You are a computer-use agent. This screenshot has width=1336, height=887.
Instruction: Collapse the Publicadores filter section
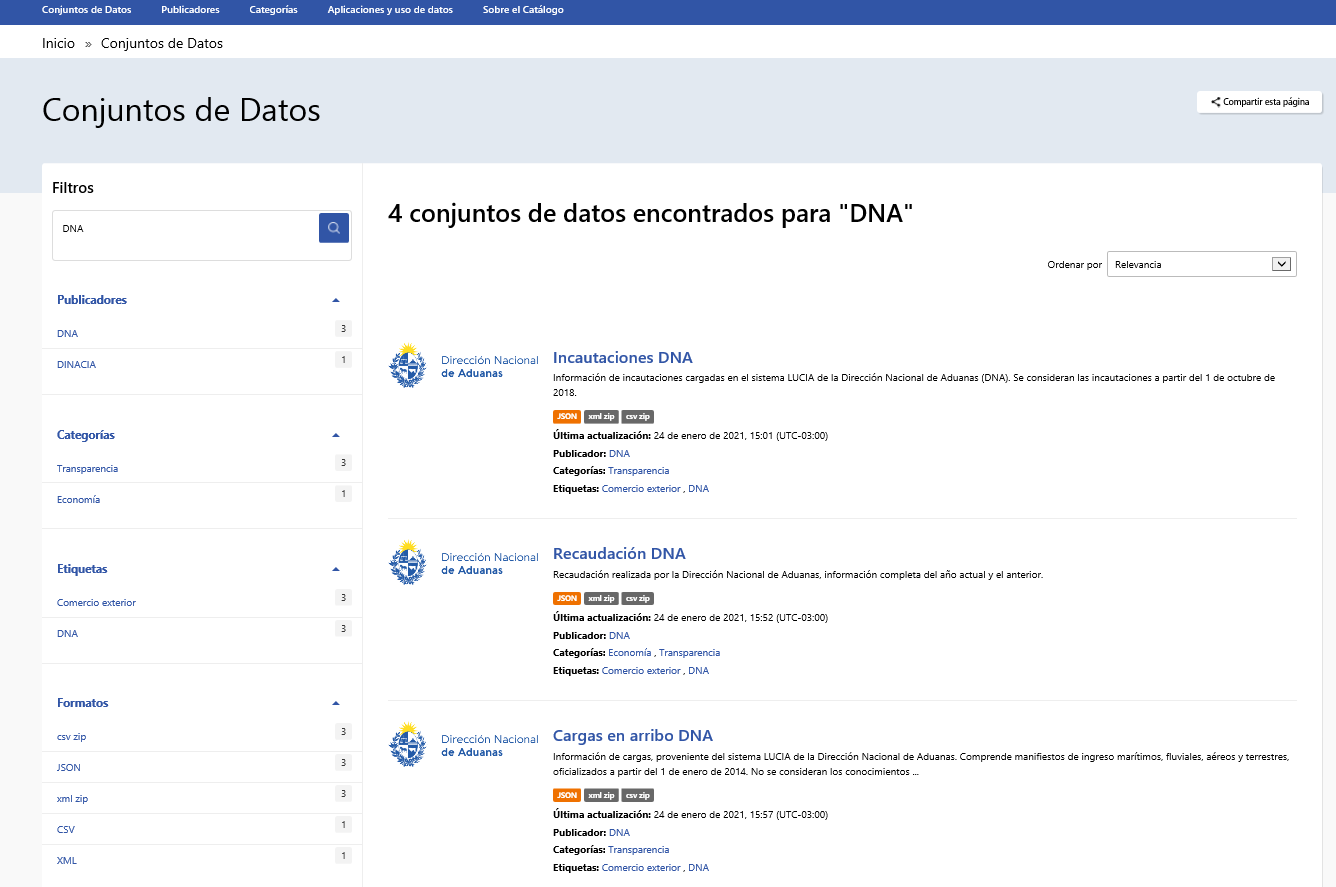(x=336, y=300)
